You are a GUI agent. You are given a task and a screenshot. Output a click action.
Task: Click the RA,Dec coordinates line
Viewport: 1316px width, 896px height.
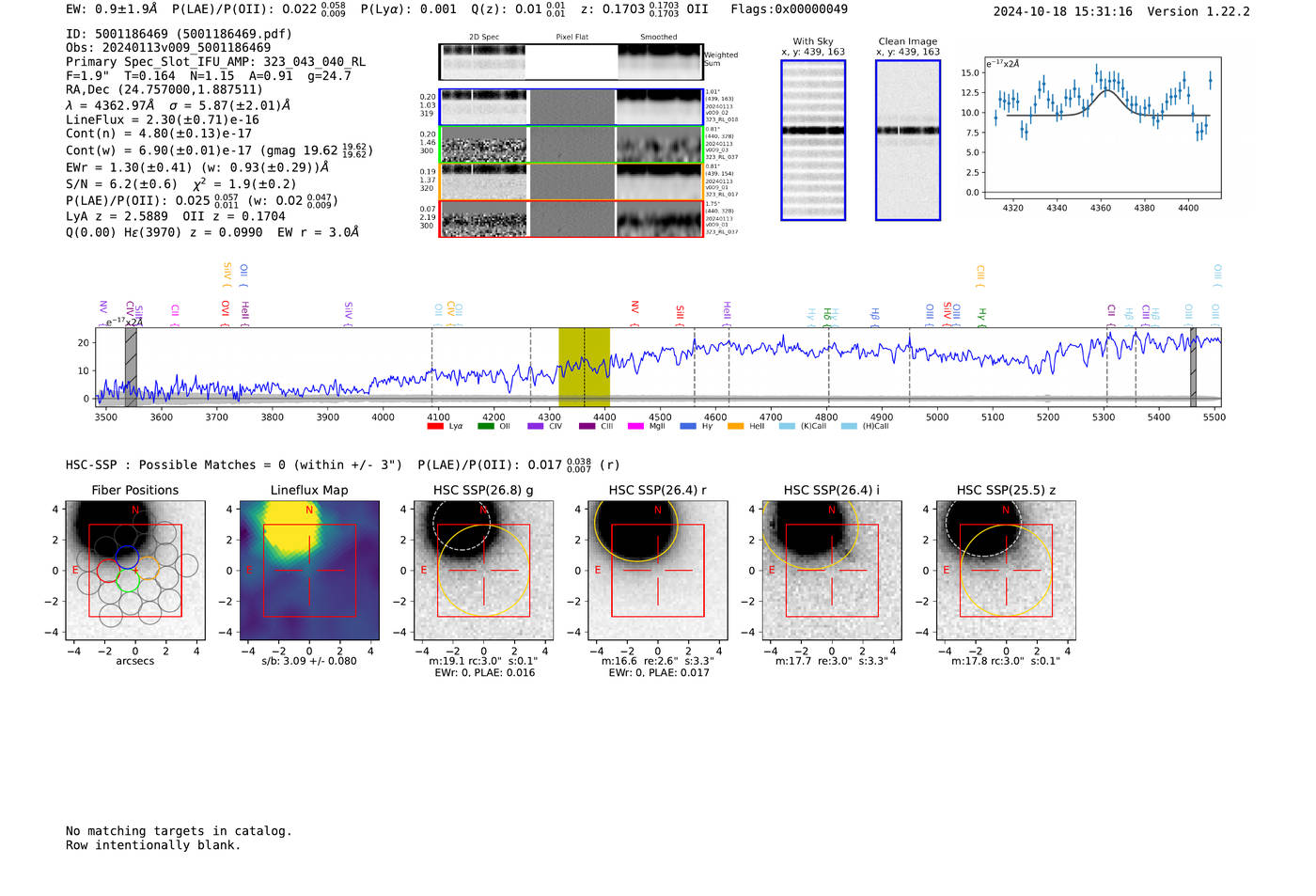[164, 89]
